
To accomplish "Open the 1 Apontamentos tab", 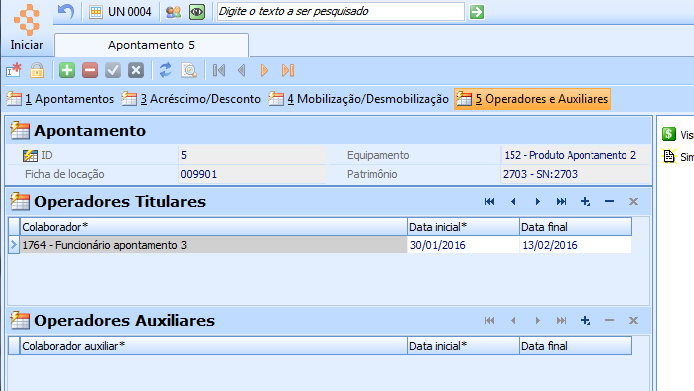I will tap(60, 99).
